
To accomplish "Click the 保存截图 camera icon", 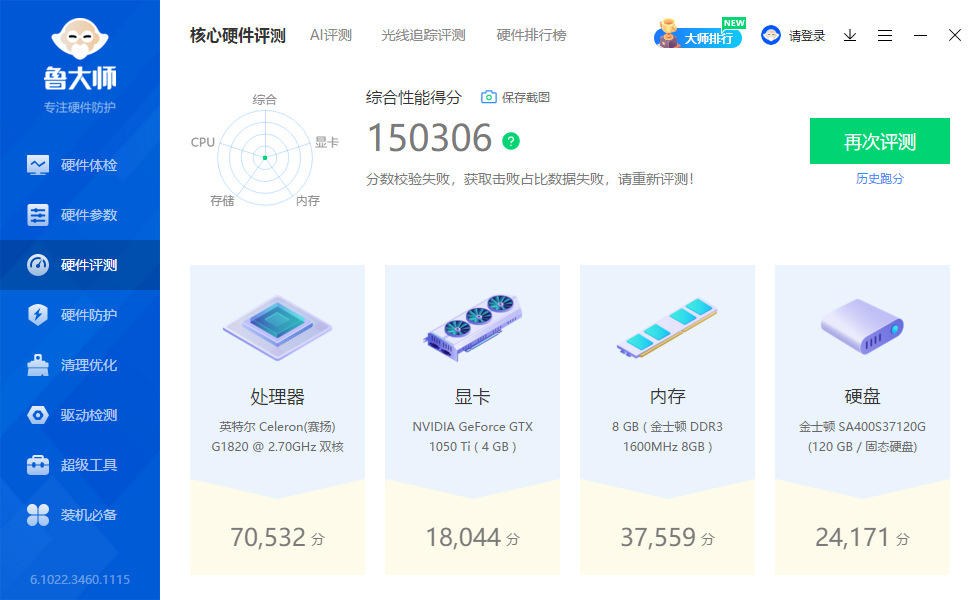I will pos(489,97).
